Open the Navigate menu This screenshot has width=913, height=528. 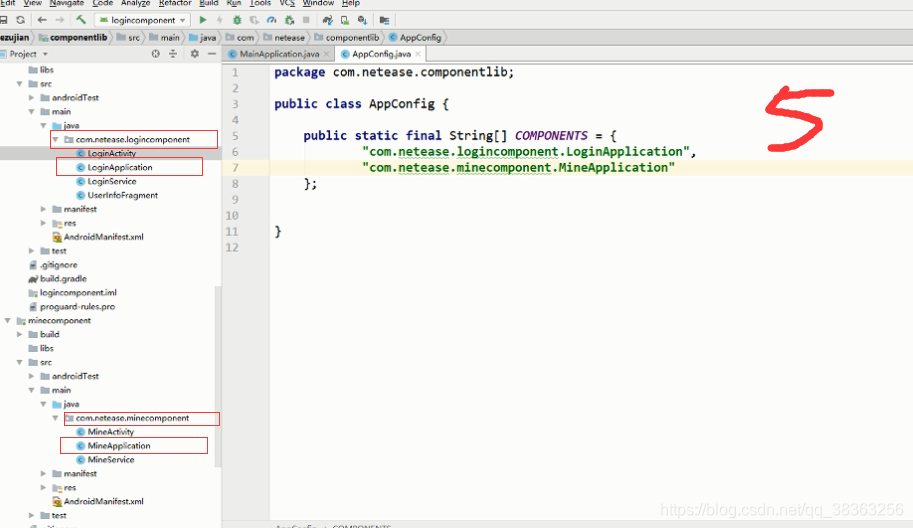66,3
